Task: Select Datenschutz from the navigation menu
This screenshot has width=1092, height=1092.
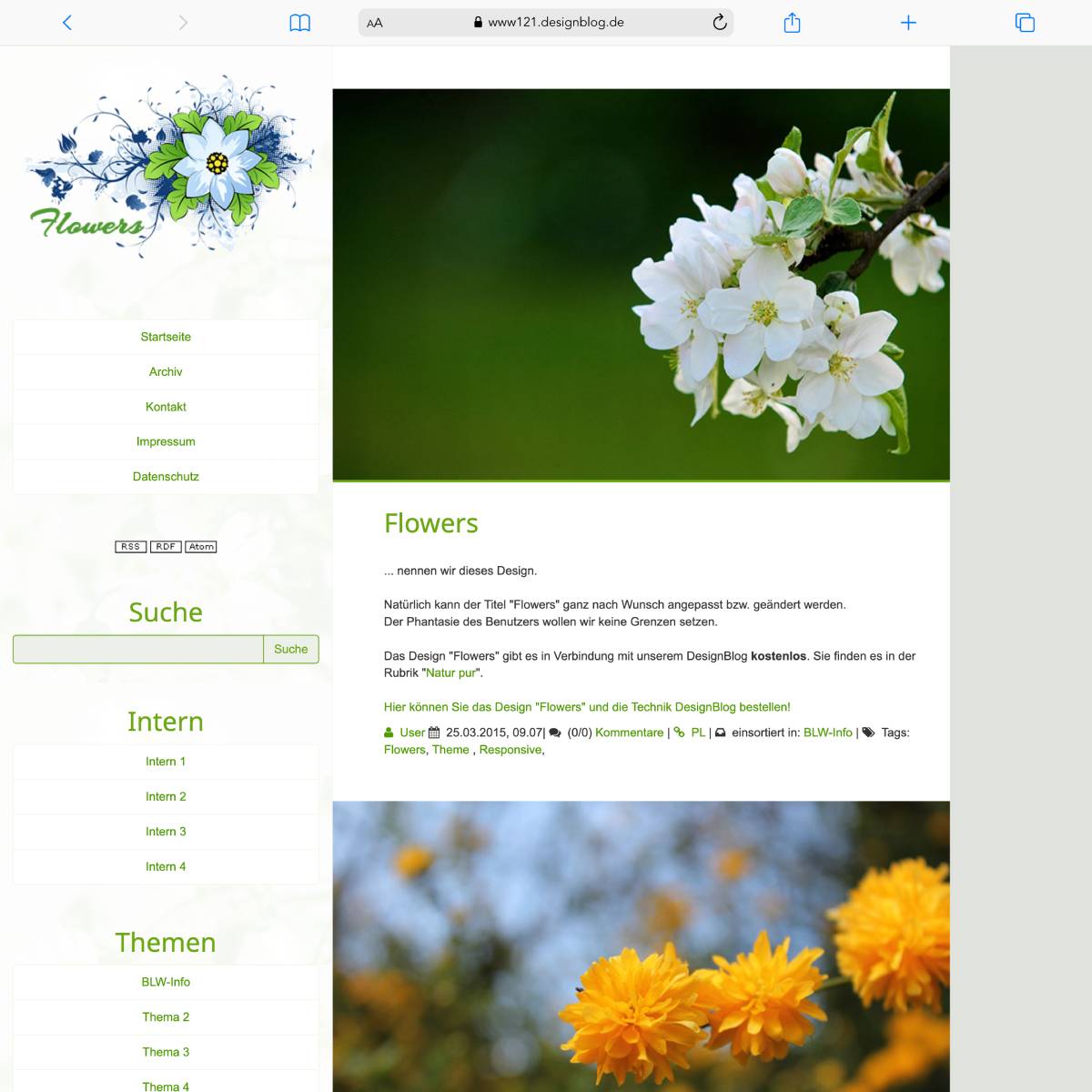Action: tap(165, 476)
